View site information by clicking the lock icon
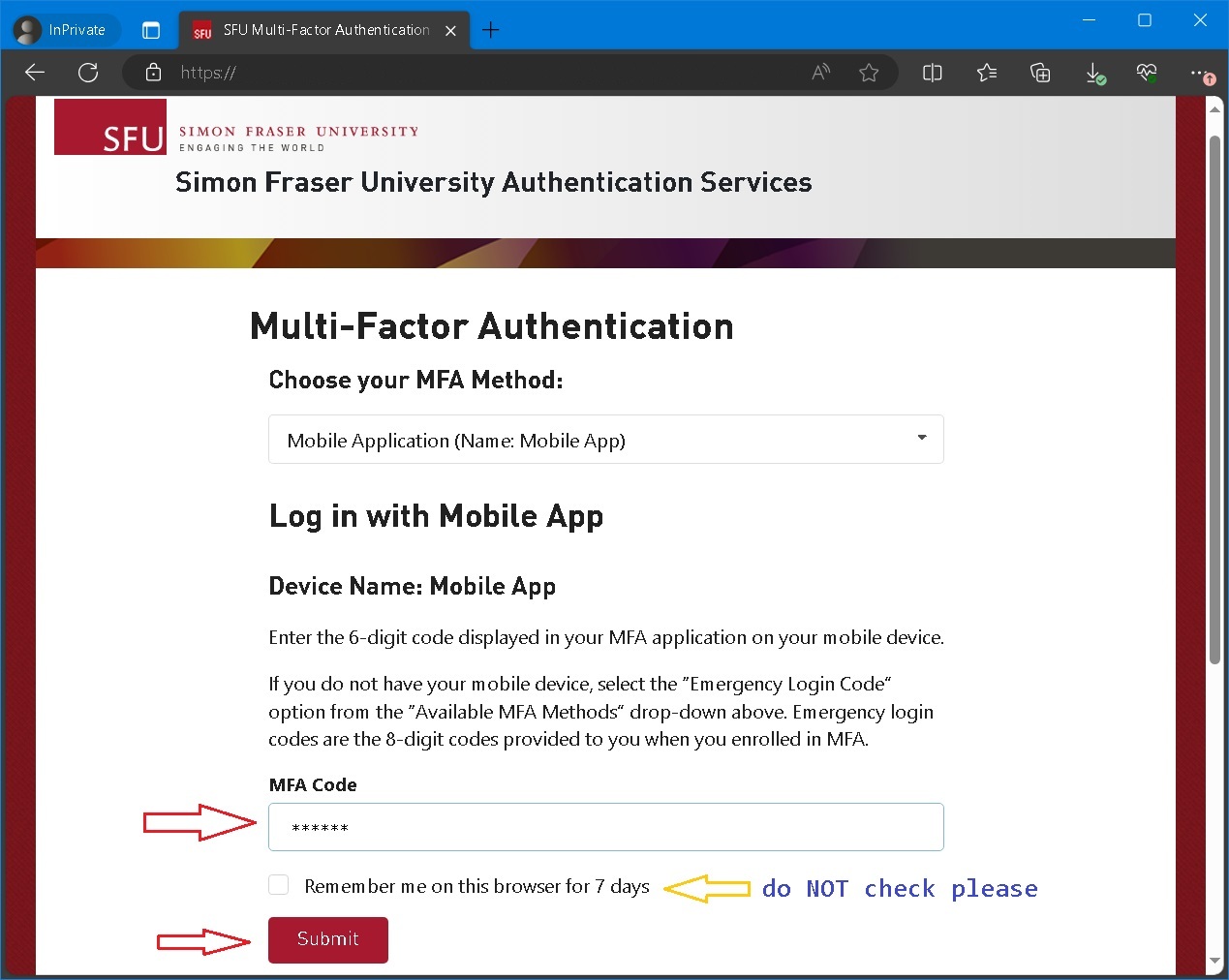This screenshot has height=980, width=1229. (x=153, y=73)
